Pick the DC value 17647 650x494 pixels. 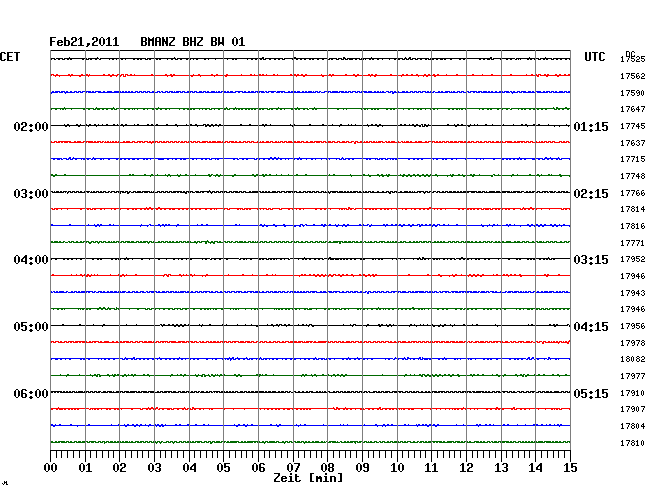coord(633,109)
